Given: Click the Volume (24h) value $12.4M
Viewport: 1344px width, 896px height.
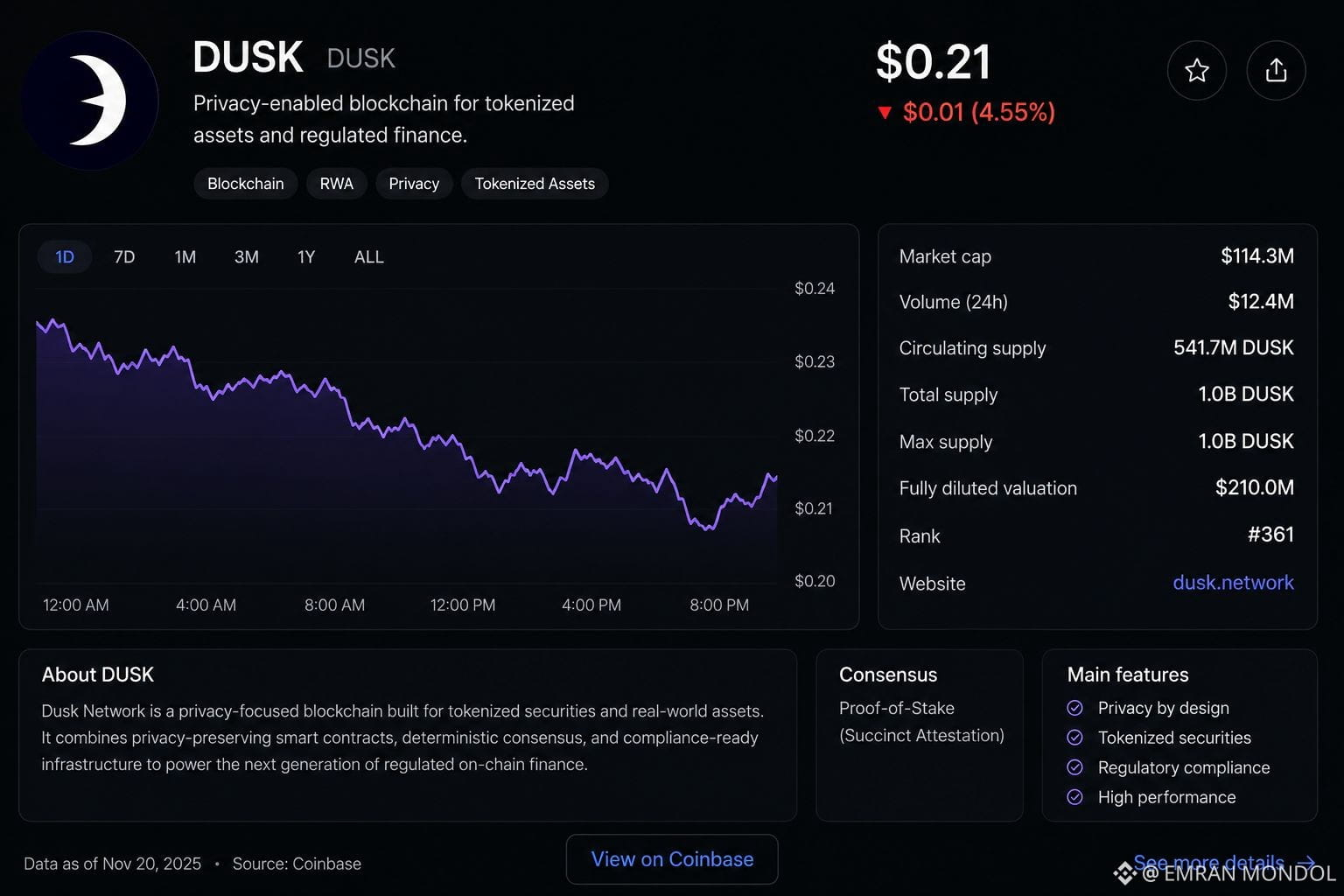Looking at the screenshot, I should (x=1261, y=302).
